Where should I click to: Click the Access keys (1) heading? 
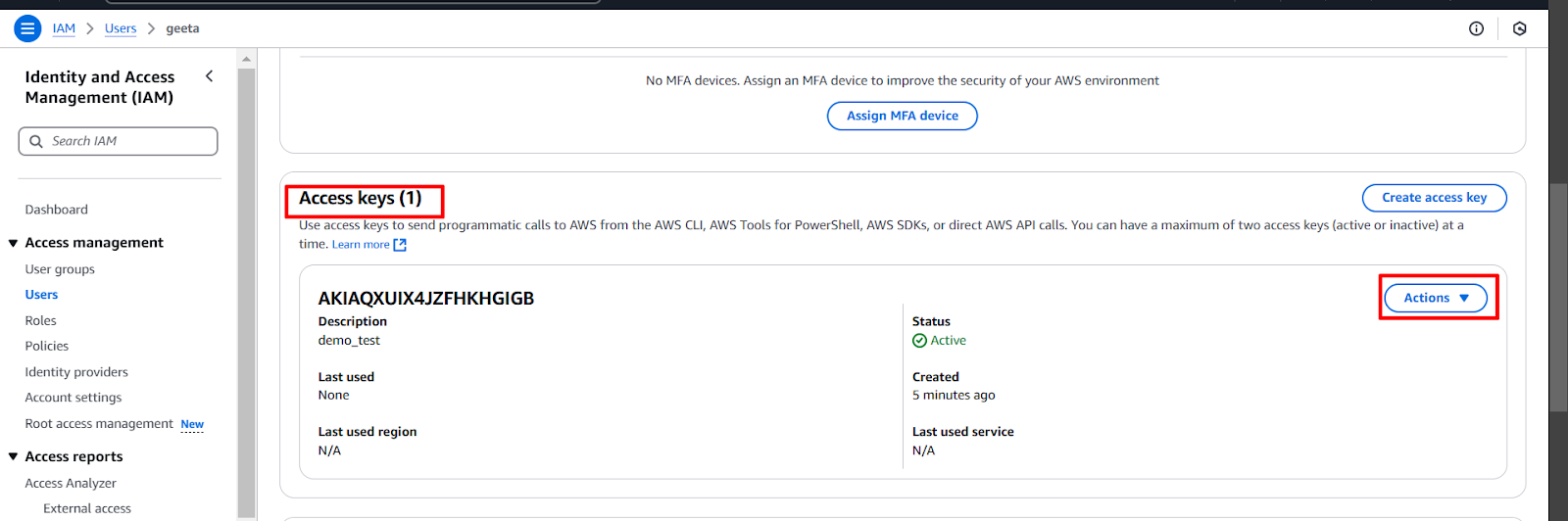[360, 199]
